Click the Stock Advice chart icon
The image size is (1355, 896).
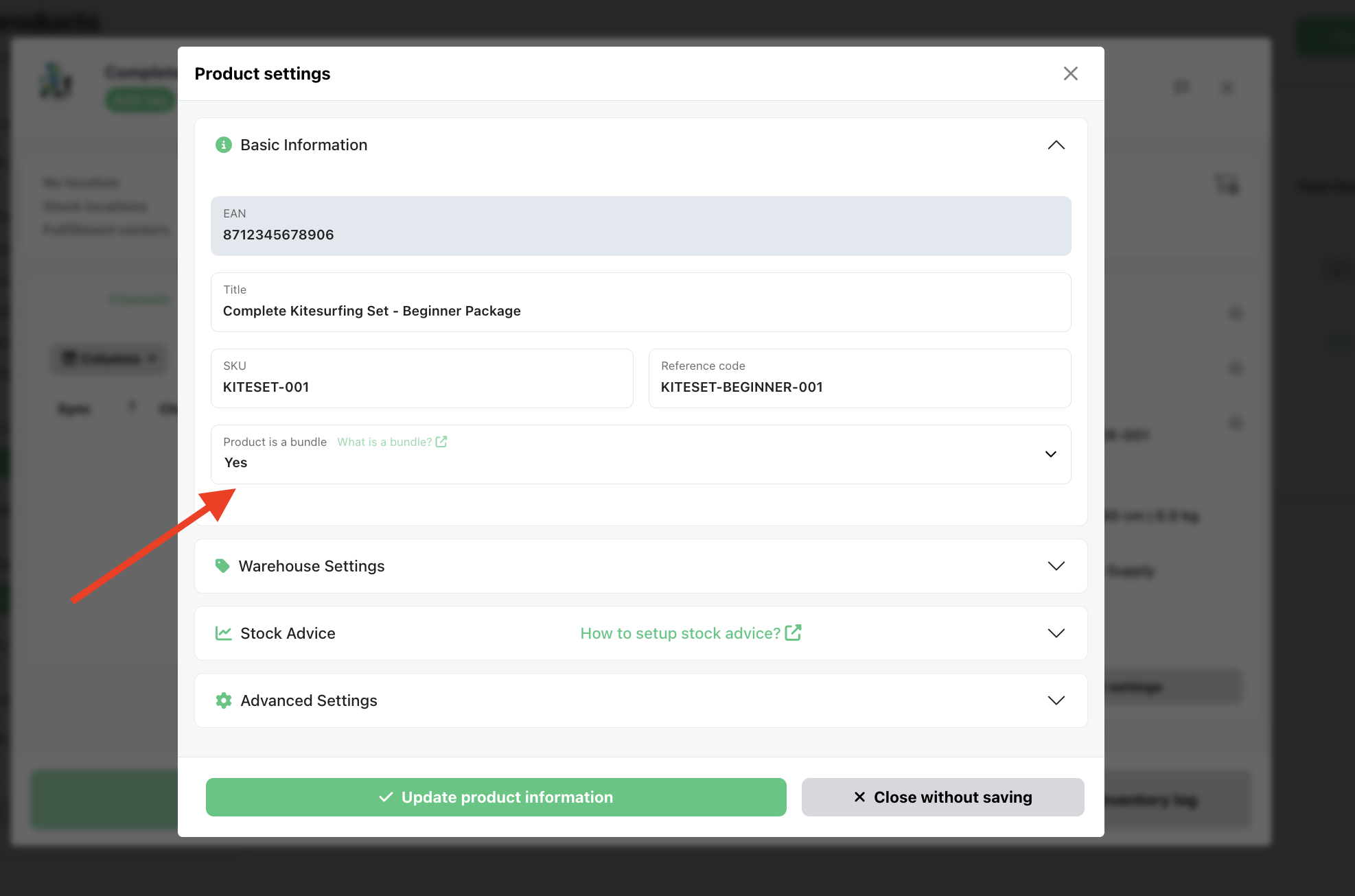[223, 633]
